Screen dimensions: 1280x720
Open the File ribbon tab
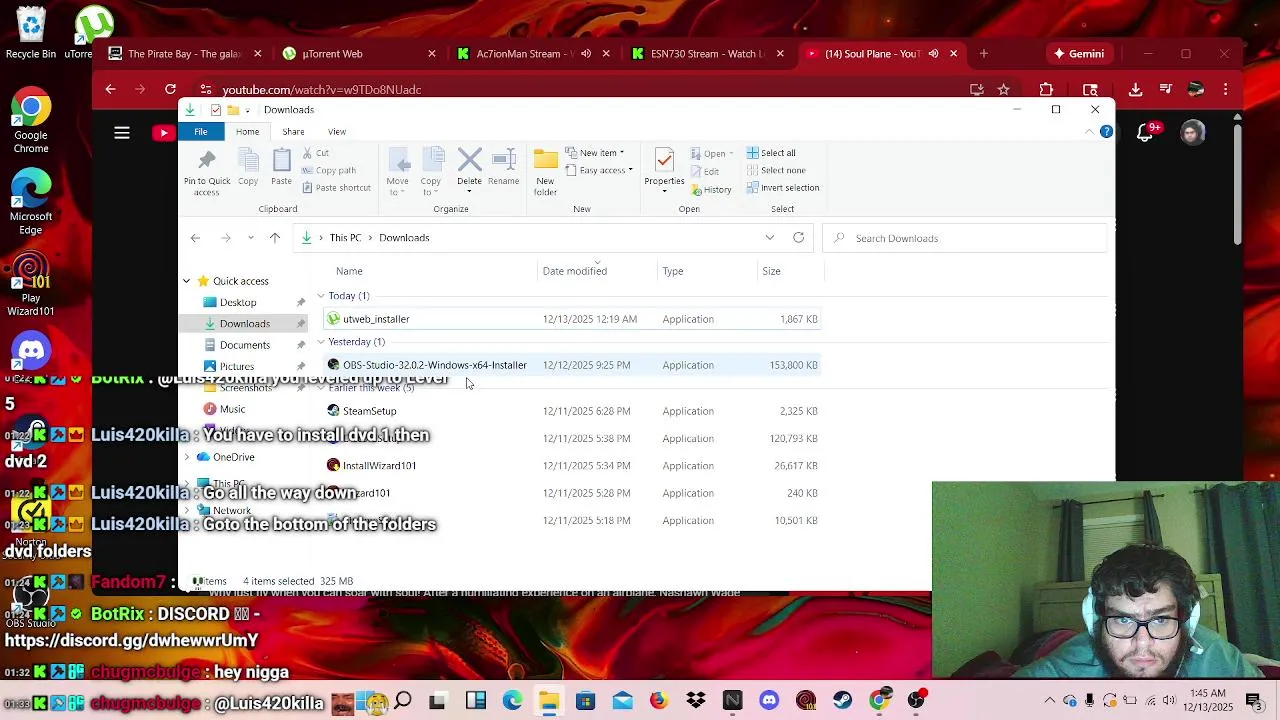click(x=201, y=132)
